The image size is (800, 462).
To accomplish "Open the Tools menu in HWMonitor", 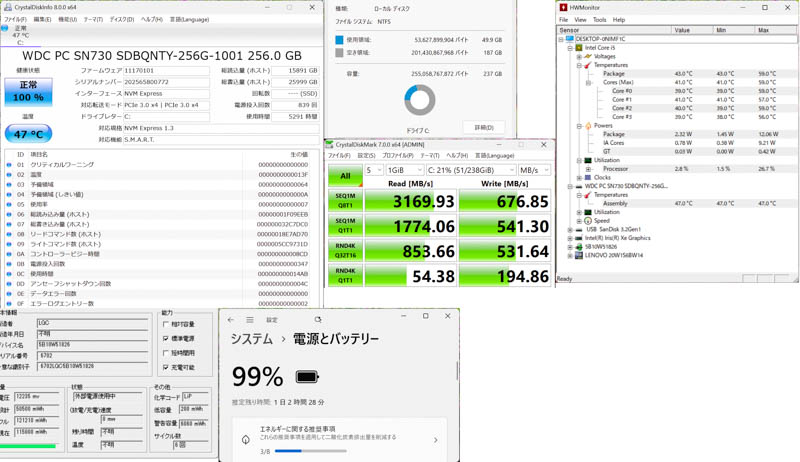I will [599, 20].
